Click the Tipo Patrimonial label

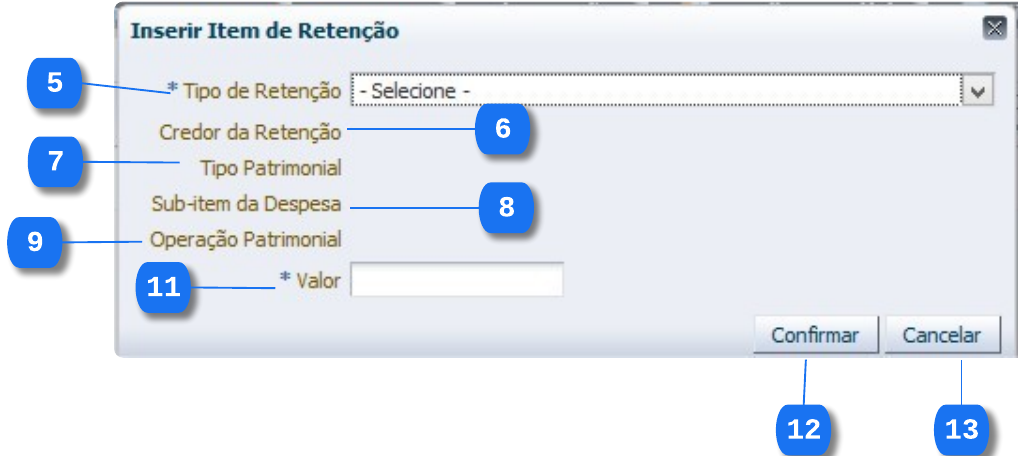271,167
